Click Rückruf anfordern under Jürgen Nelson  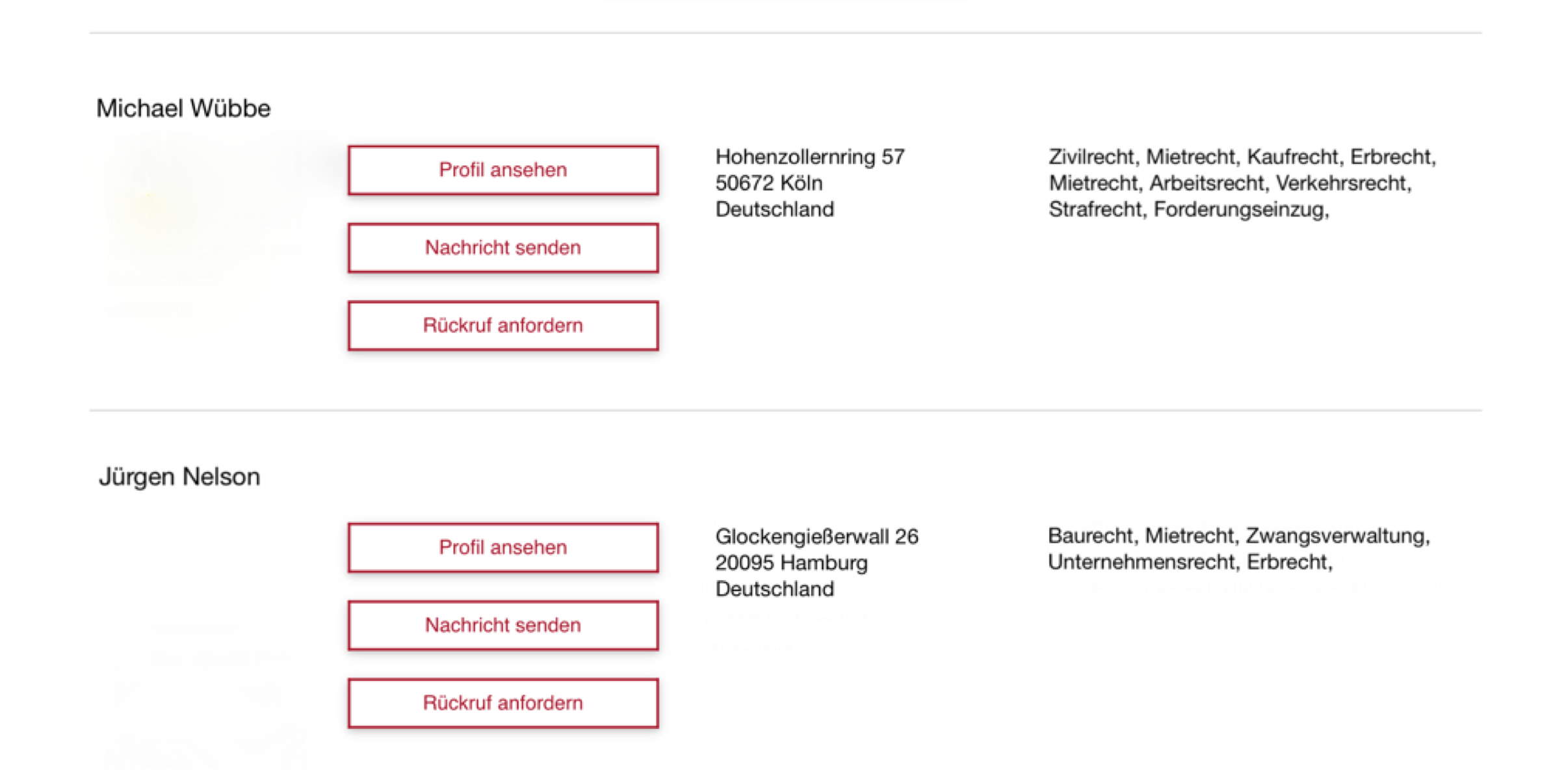pos(503,703)
